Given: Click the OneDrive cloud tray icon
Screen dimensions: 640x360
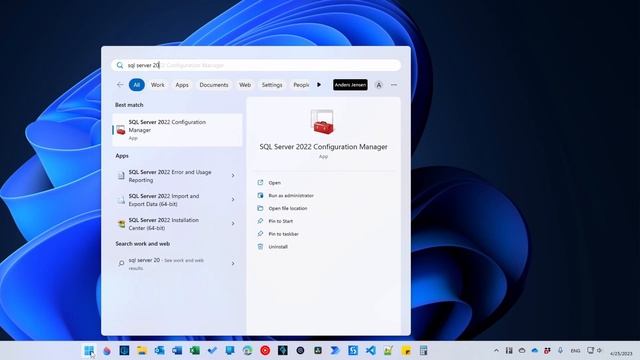Looking at the screenshot, I should click(x=535, y=350).
